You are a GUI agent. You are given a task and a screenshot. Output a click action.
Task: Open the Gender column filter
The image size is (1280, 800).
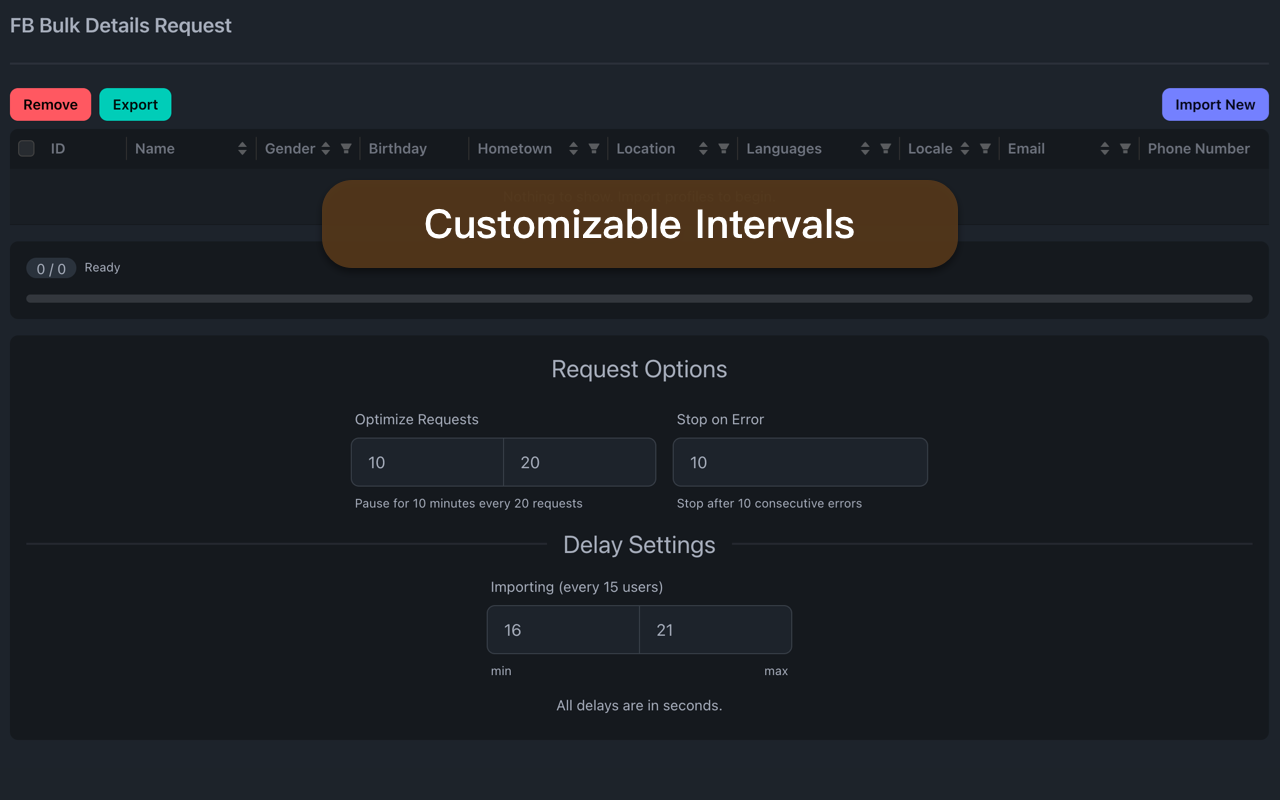(346, 149)
